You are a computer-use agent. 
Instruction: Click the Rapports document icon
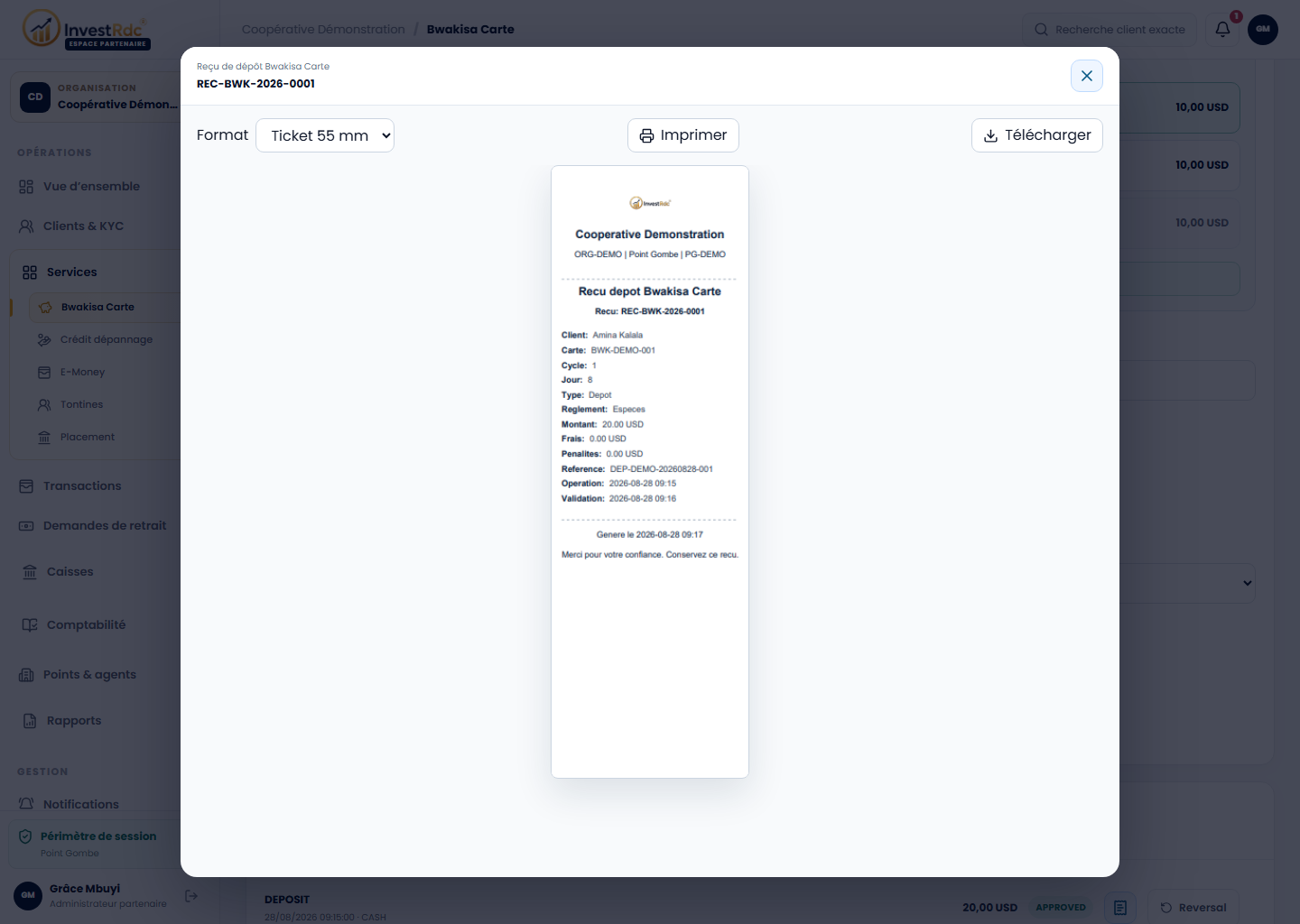coord(30,720)
